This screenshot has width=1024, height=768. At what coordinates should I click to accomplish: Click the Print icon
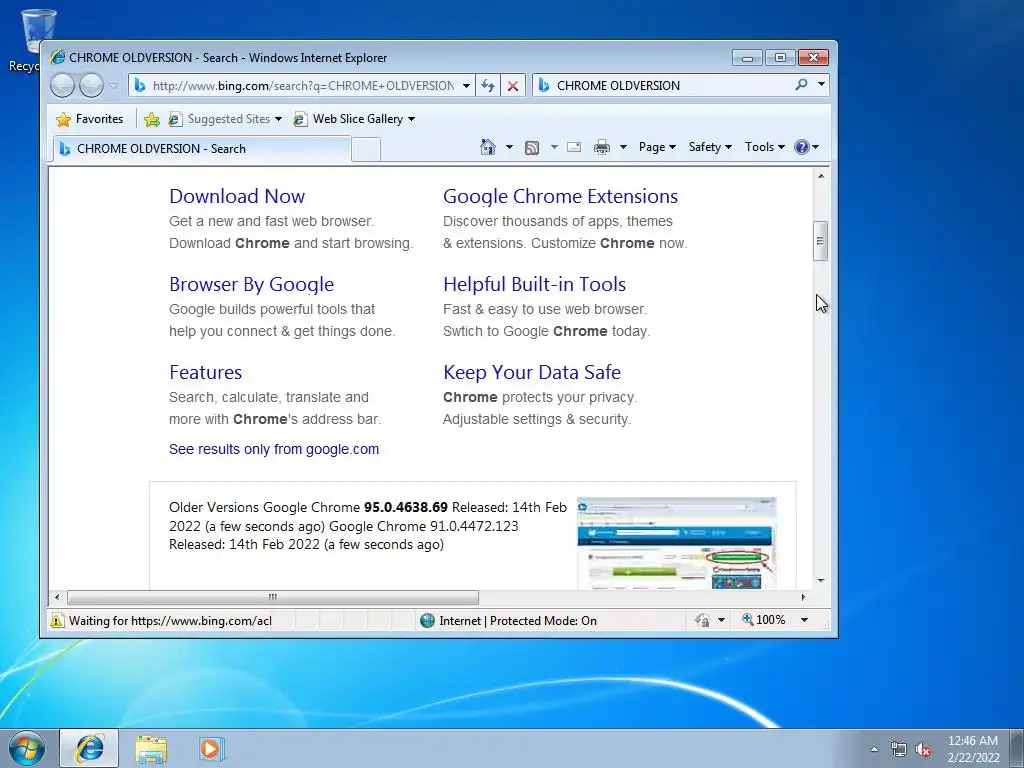point(601,147)
